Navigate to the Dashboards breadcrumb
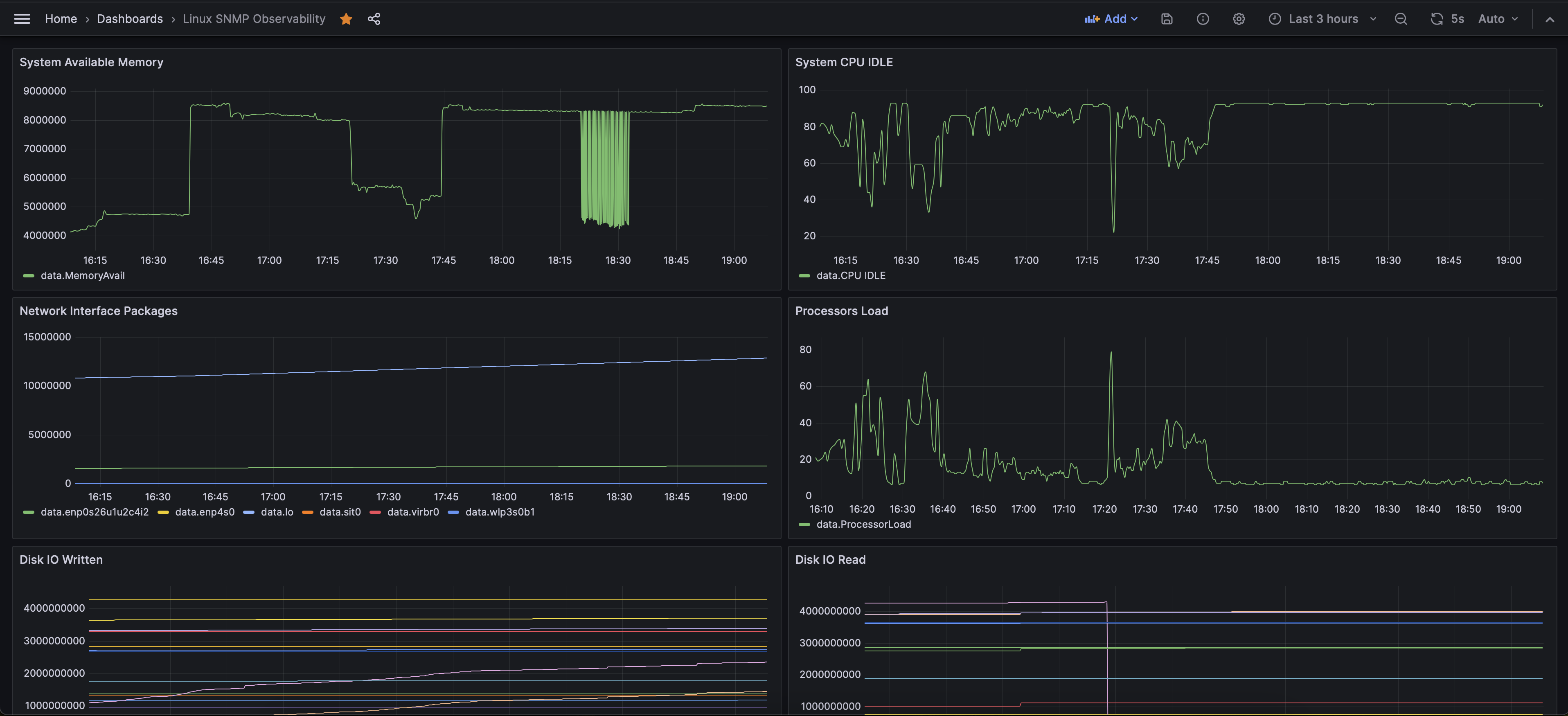Image resolution: width=1568 pixels, height=716 pixels. pos(130,19)
